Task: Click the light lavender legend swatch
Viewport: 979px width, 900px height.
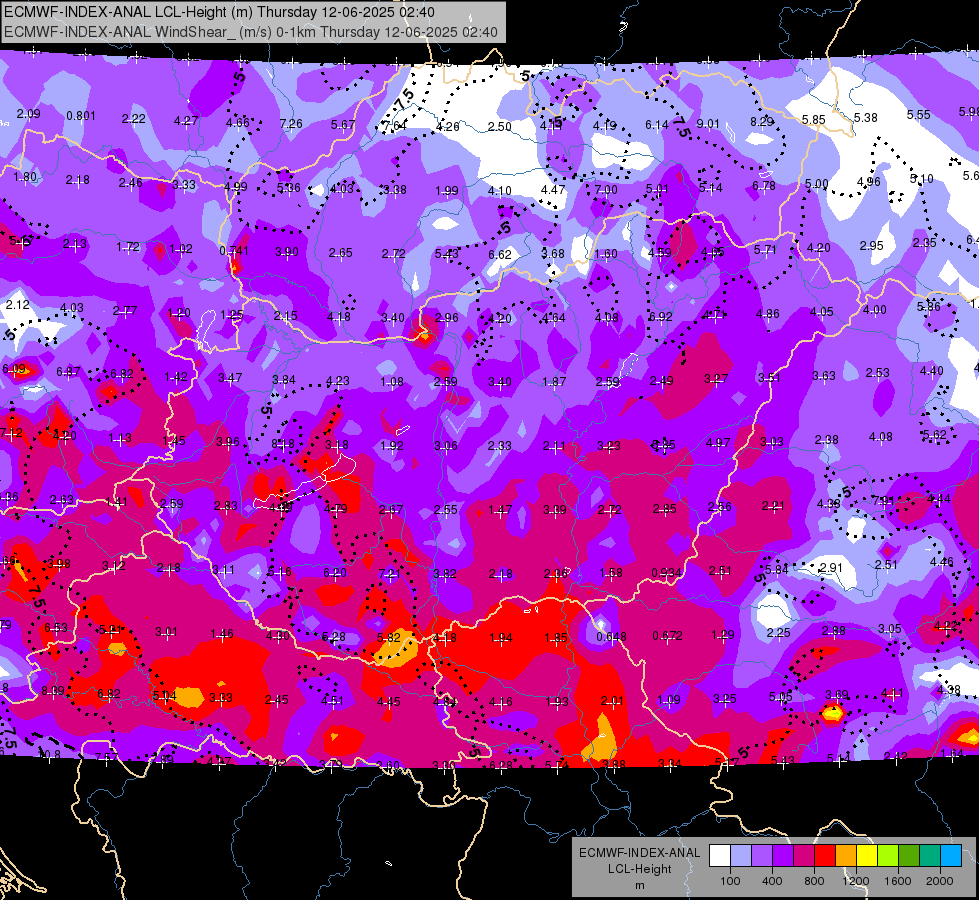Action: click(740, 855)
